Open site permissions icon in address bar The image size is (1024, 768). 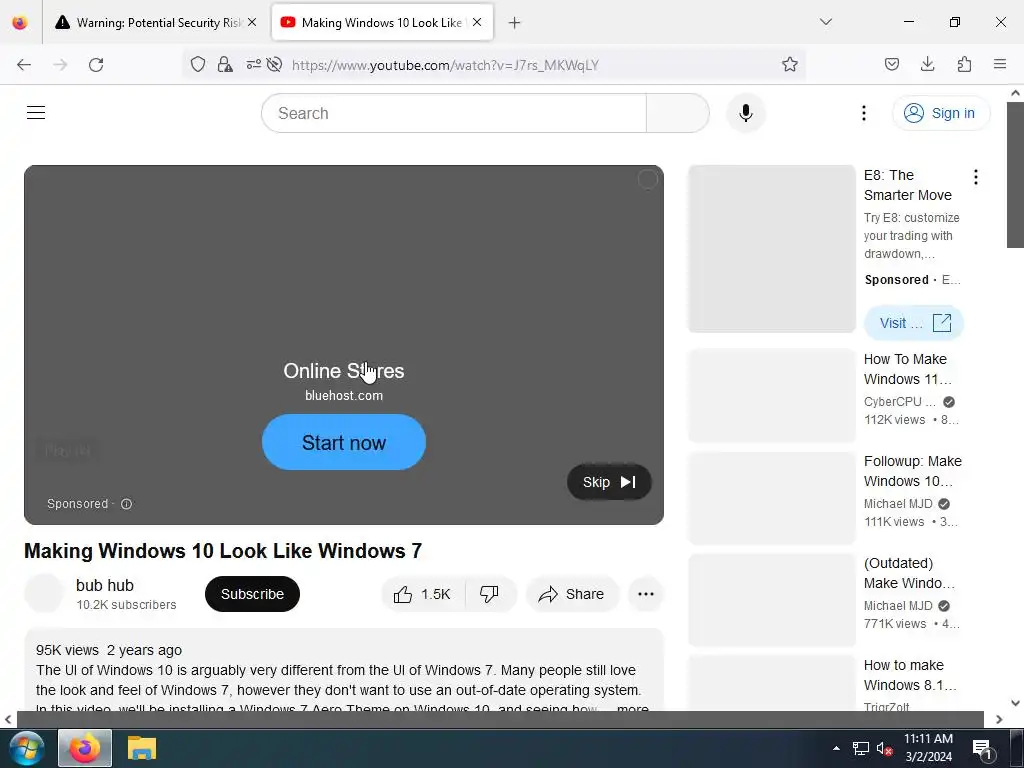pos(253,64)
